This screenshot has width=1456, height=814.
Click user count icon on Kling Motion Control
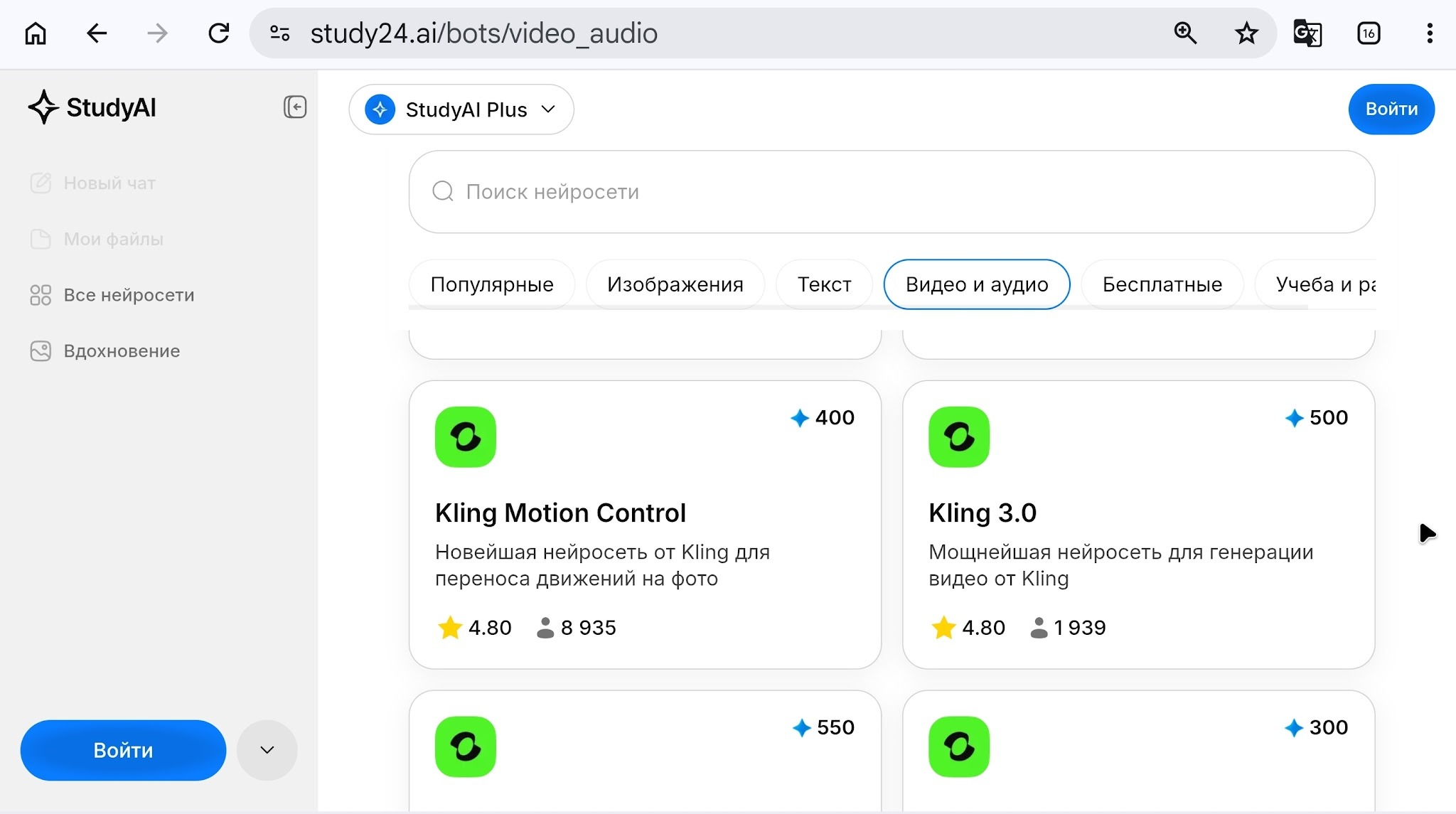coord(545,628)
